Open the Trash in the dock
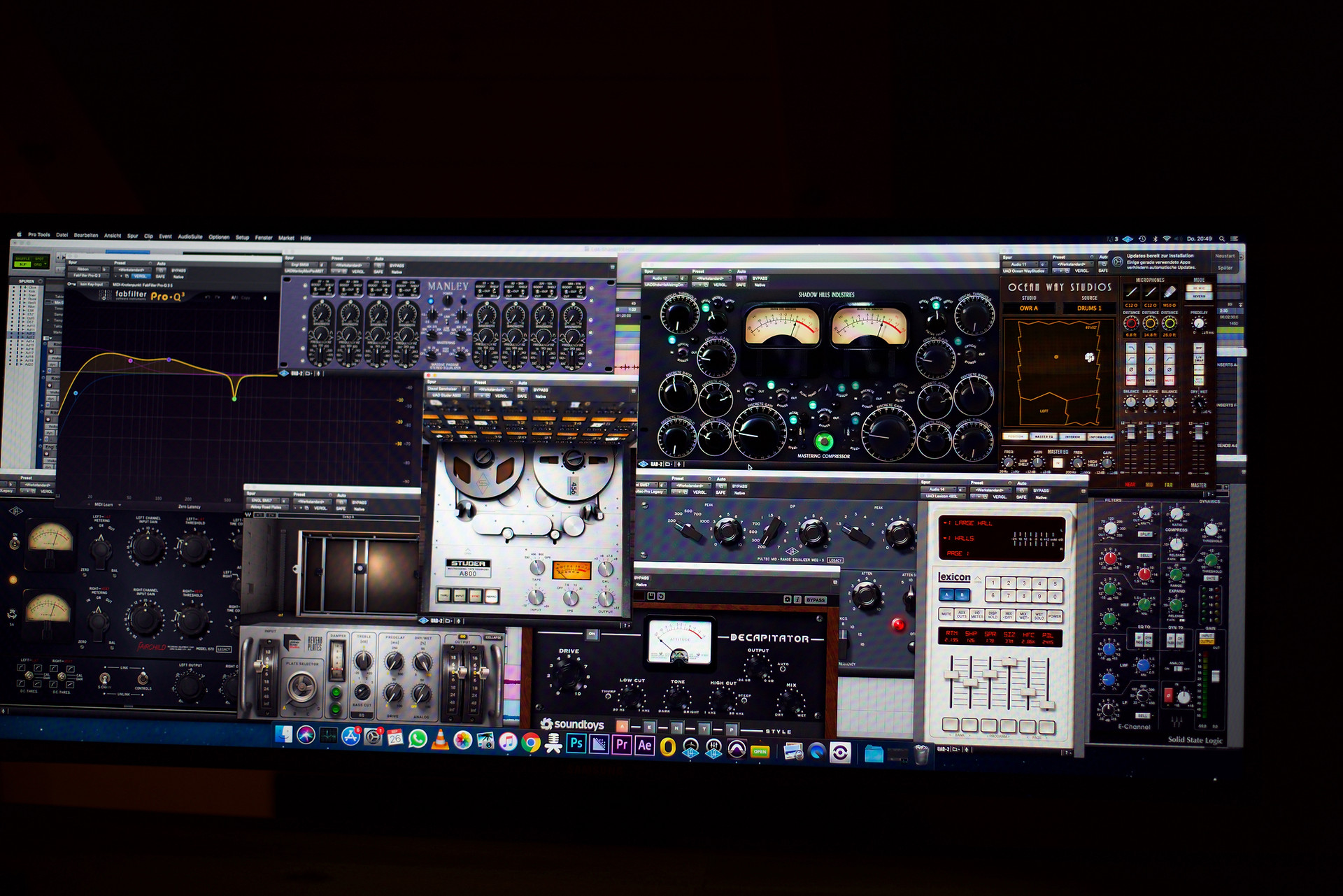Screen dimensions: 1343x896 921,755
